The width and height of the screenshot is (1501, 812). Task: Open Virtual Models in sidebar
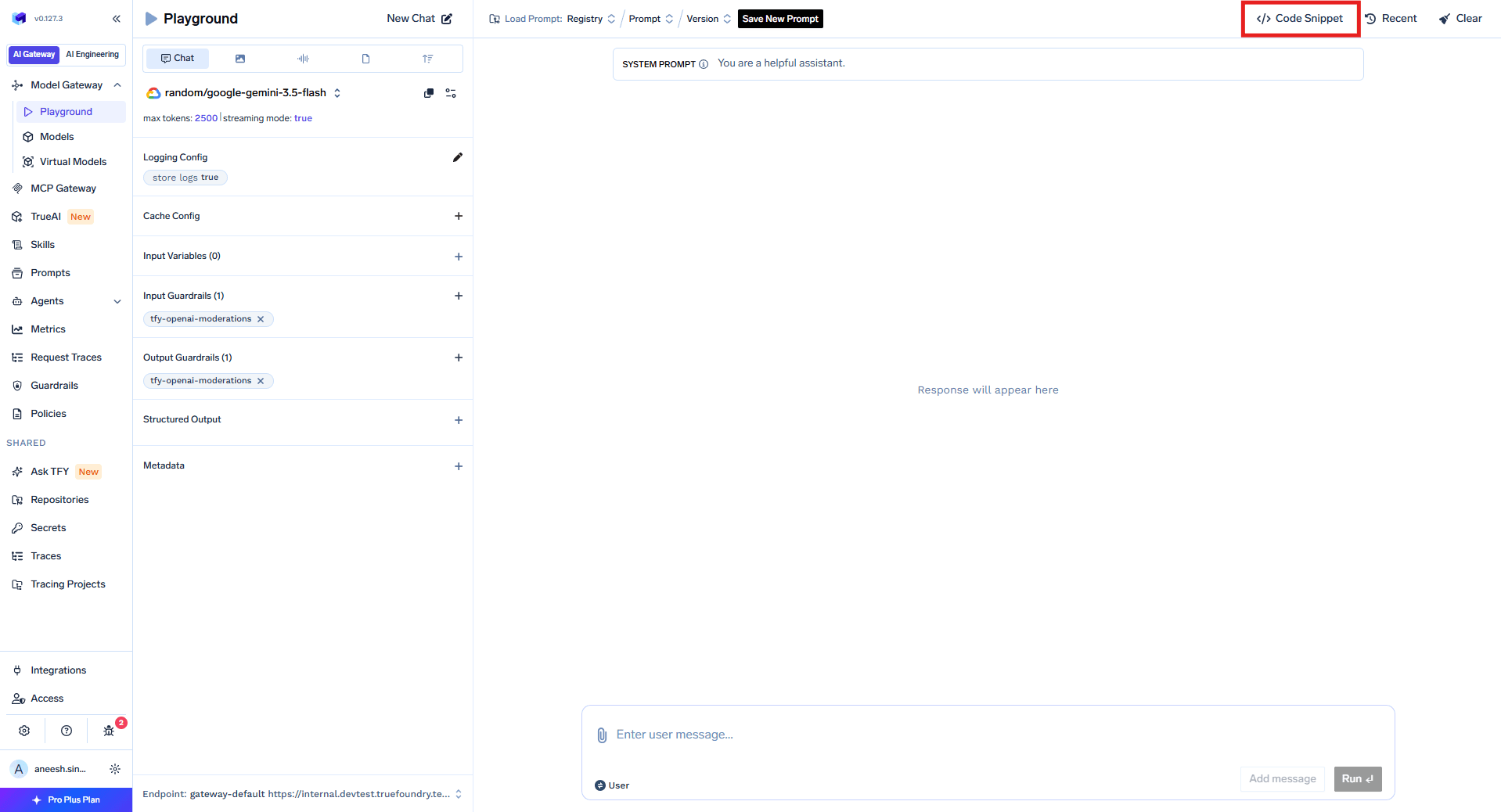[x=73, y=162]
